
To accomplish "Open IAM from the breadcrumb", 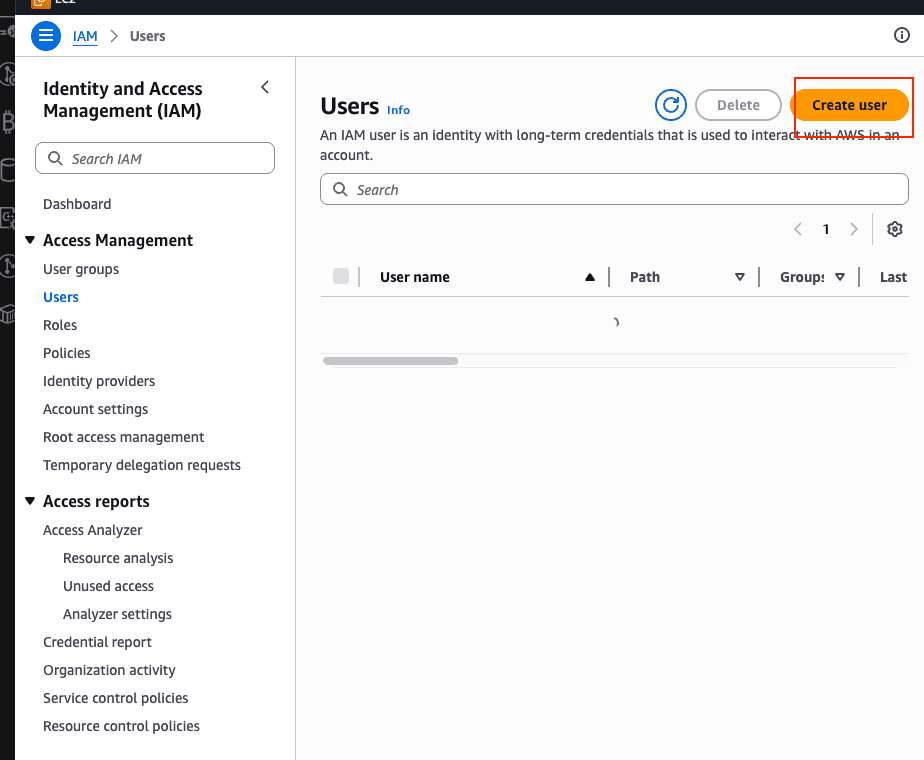I will pos(85,36).
